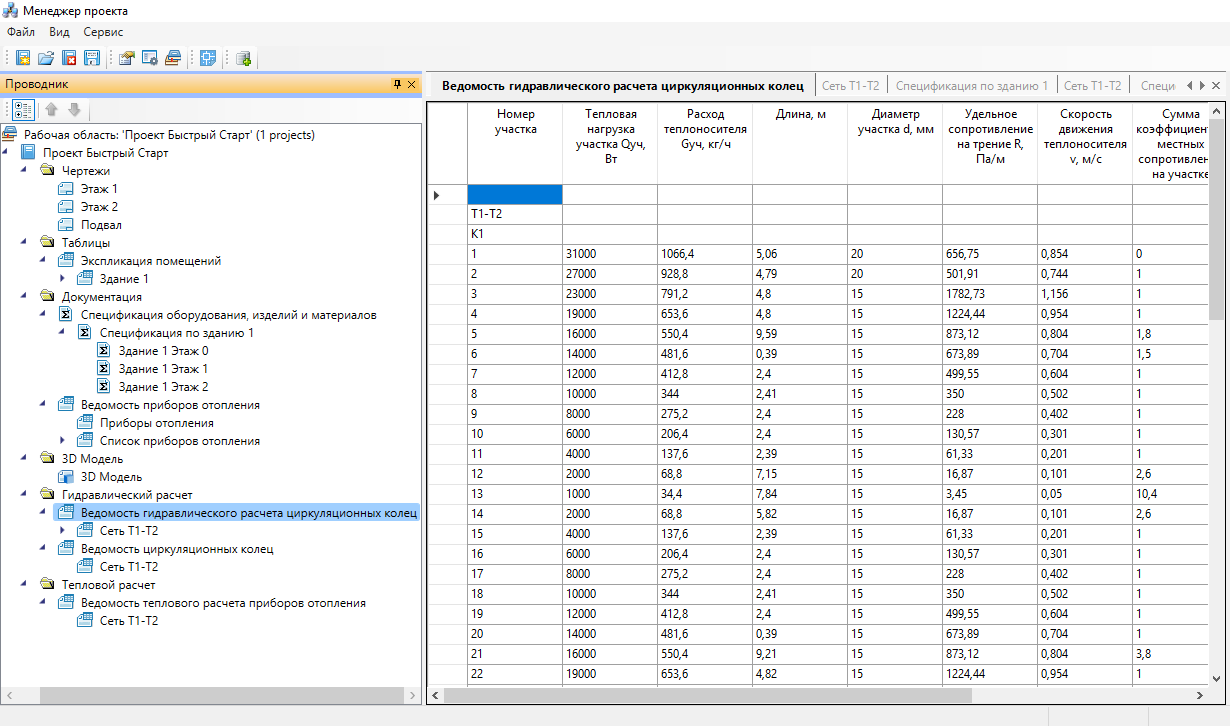
Task: Click the table's horizontal scrollbar thumb
Action: (707, 695)
